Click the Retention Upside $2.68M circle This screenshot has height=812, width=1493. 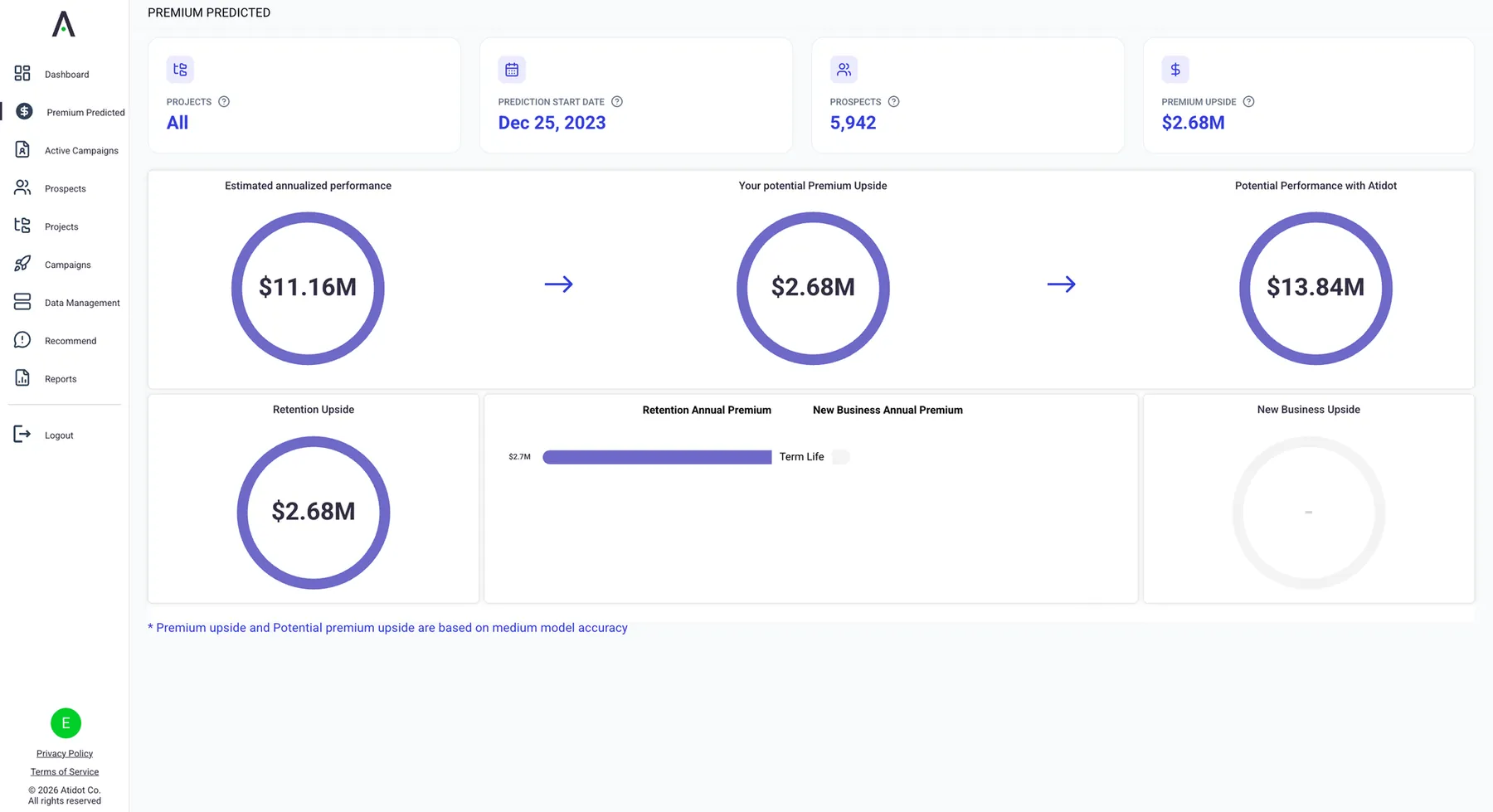tap(314, 513)
